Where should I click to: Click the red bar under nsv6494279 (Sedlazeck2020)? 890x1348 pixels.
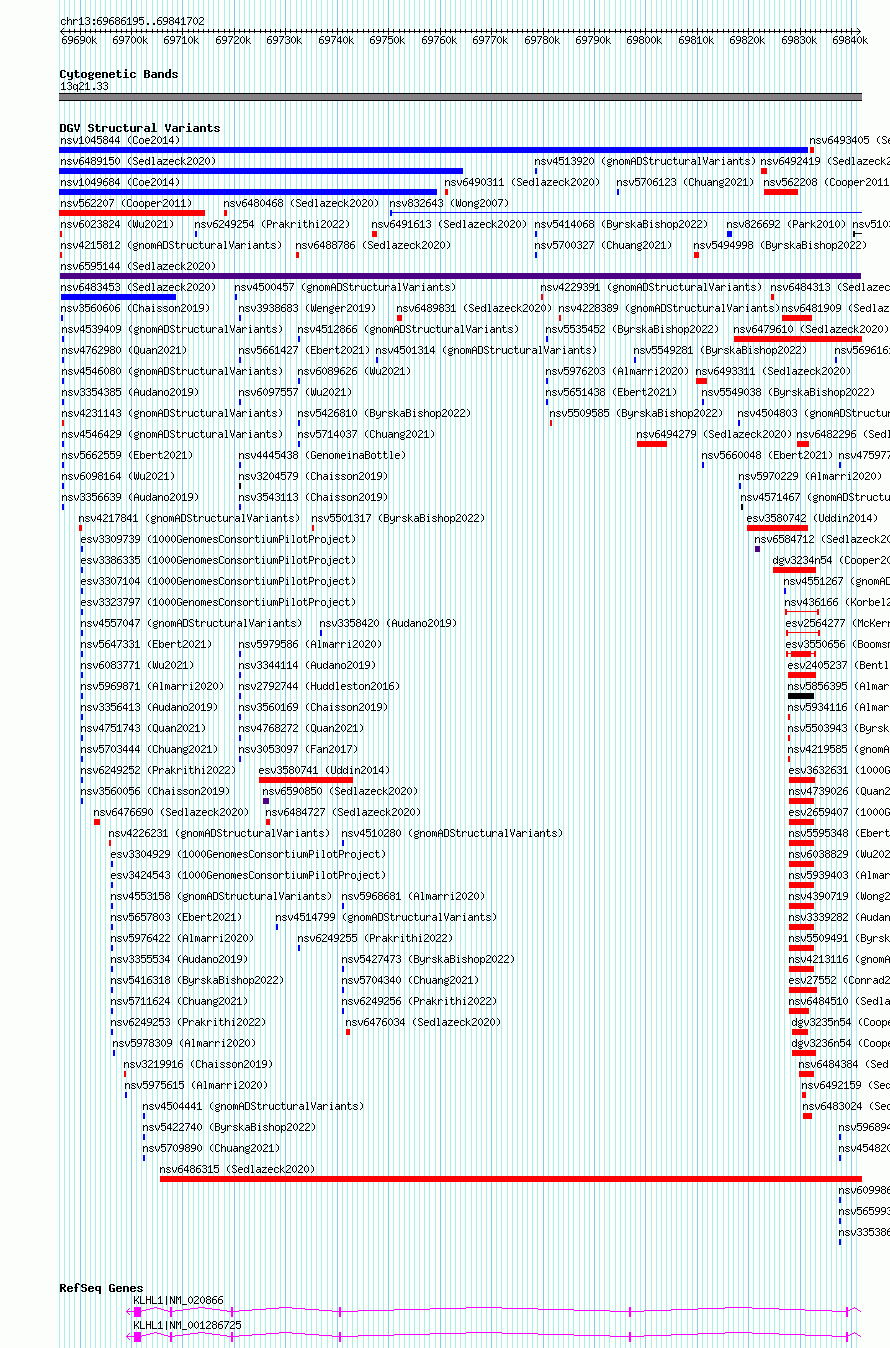pos(652,443)
